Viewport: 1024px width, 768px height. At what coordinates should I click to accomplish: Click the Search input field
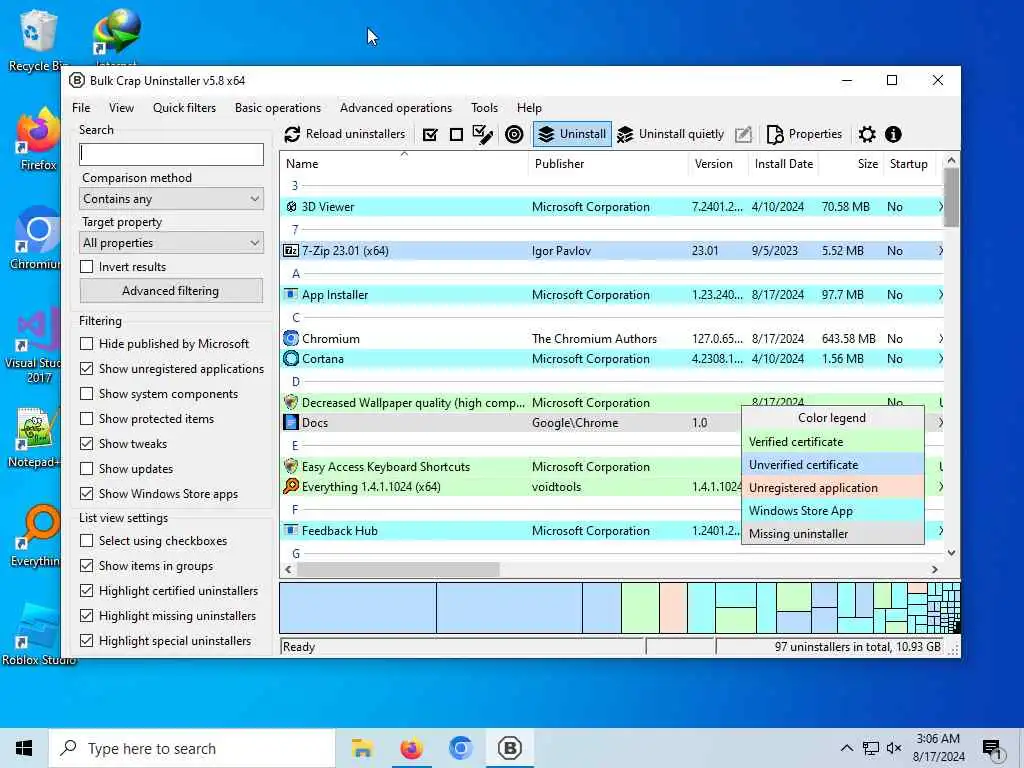pos(171,154)
